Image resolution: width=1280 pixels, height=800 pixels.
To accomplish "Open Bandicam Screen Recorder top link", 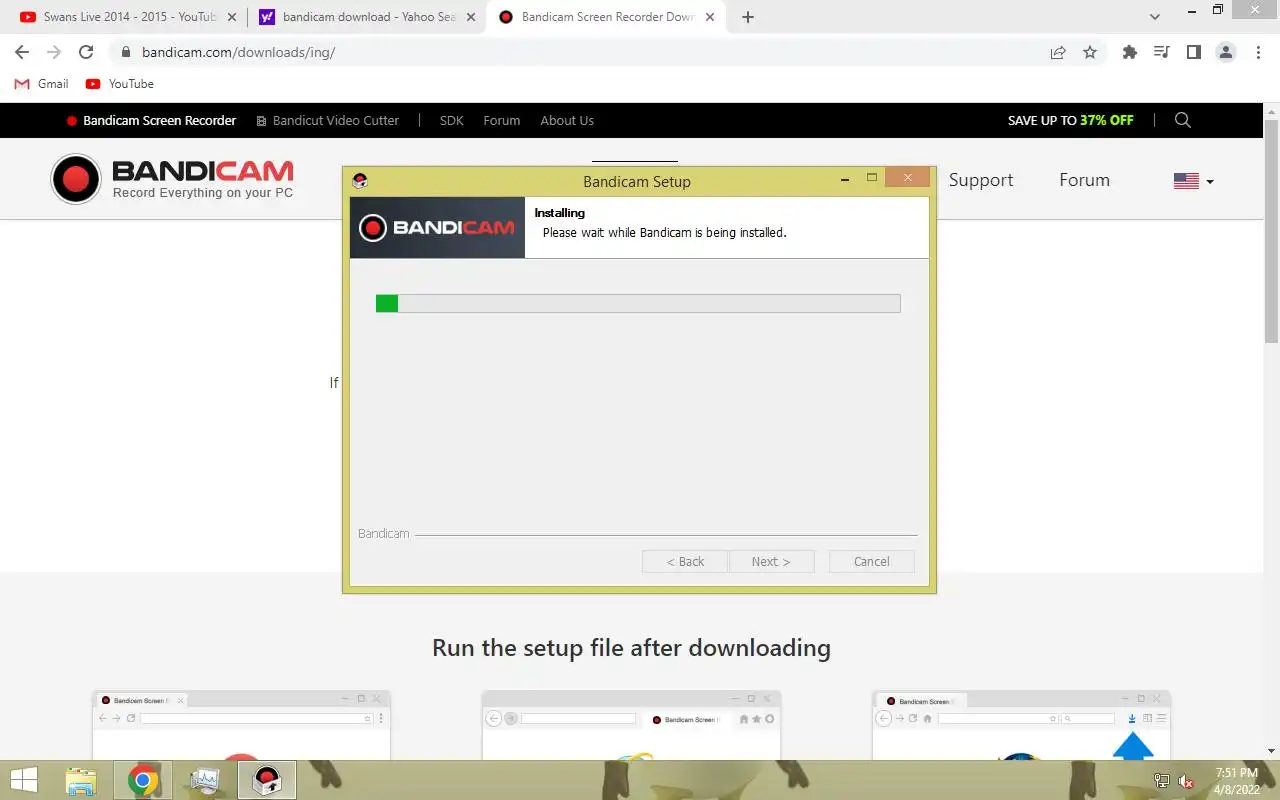I will point(151,120).
